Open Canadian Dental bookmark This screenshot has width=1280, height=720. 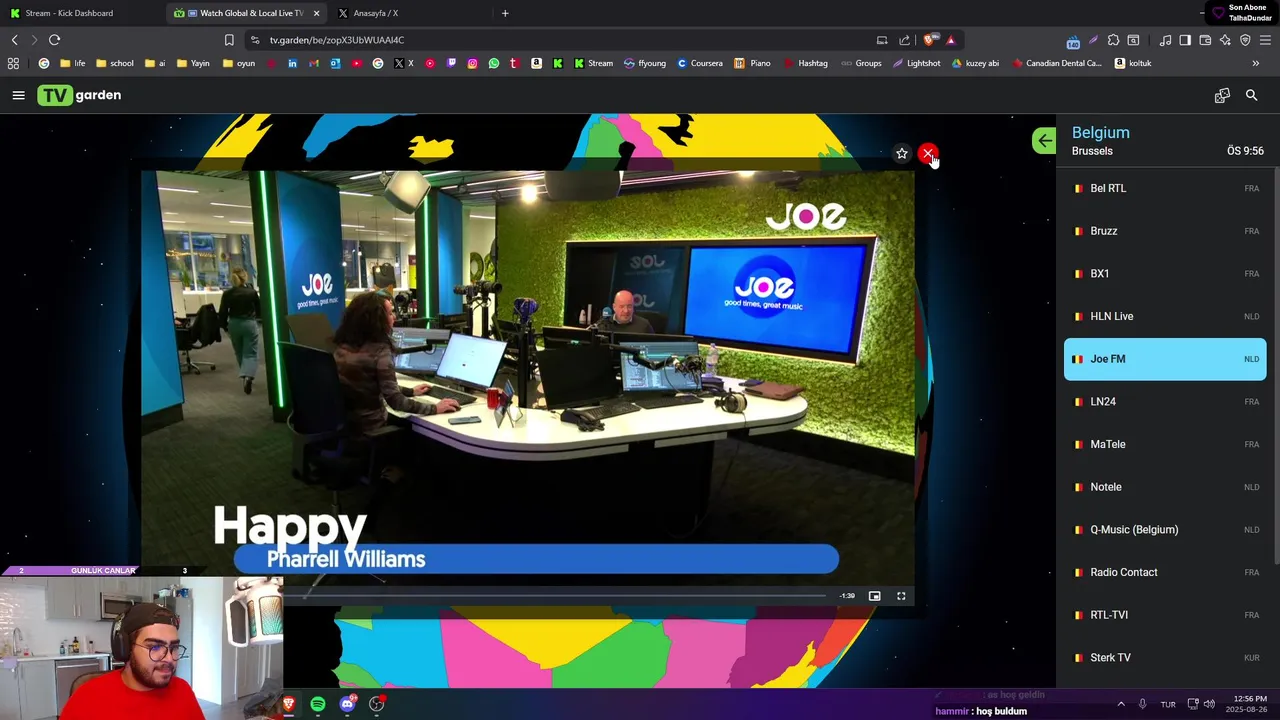tap(1056, 63)
